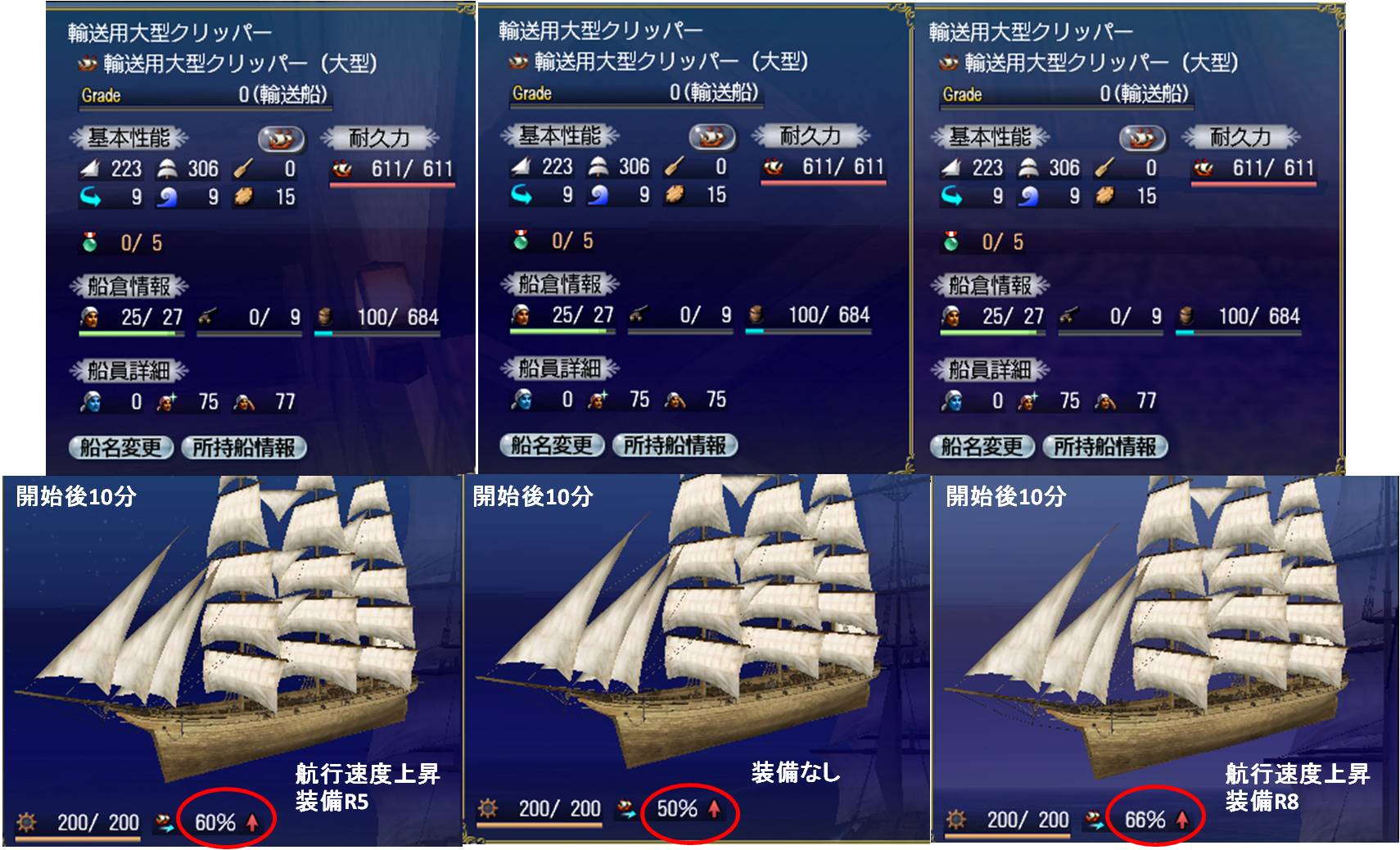Viewport: 1400px width, 850px height.
Task: Click the ship icon button beside 基本性能 in left panel
Action: (281, 139)
